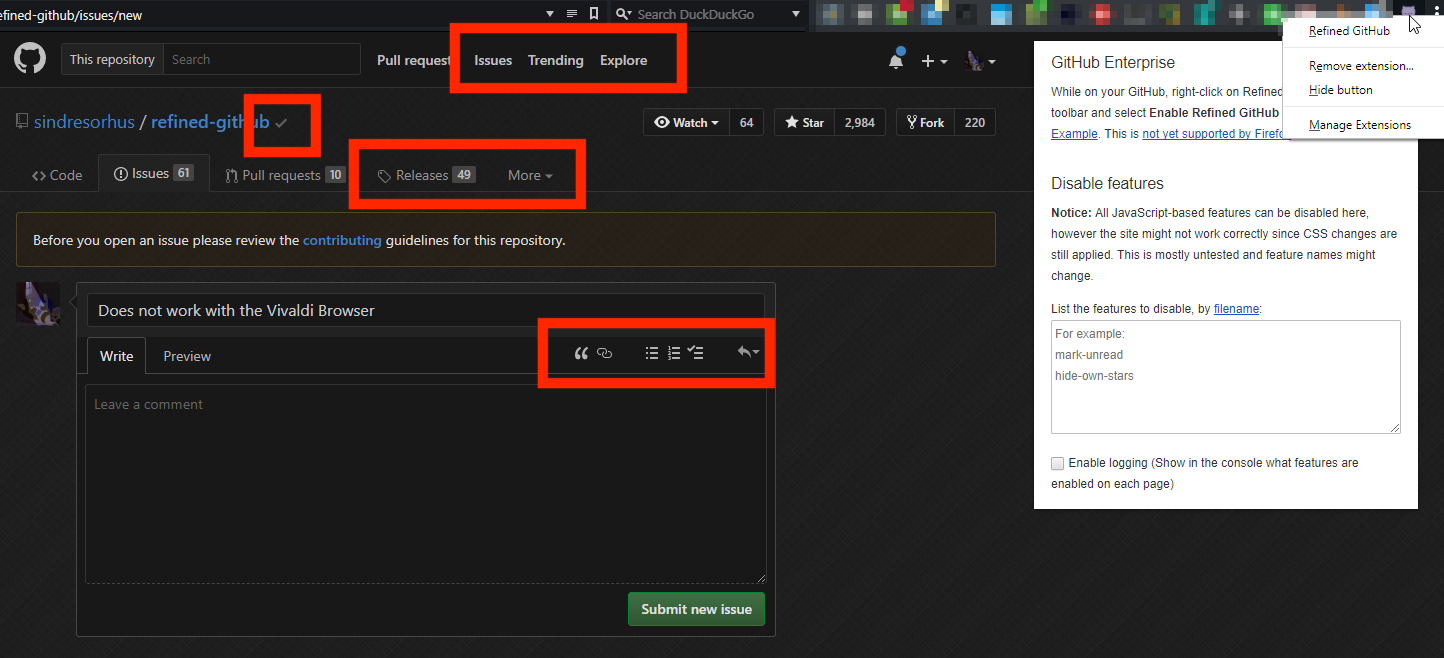Click the Leave a comment text area
Viewport: 1444px width, 658px height.
coord(425,484)
